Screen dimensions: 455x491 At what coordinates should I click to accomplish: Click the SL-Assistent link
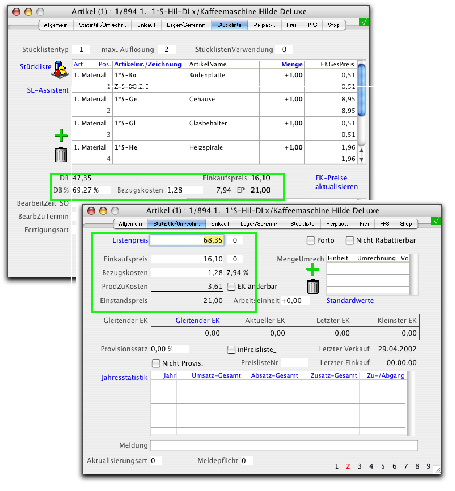pos(48,90)
